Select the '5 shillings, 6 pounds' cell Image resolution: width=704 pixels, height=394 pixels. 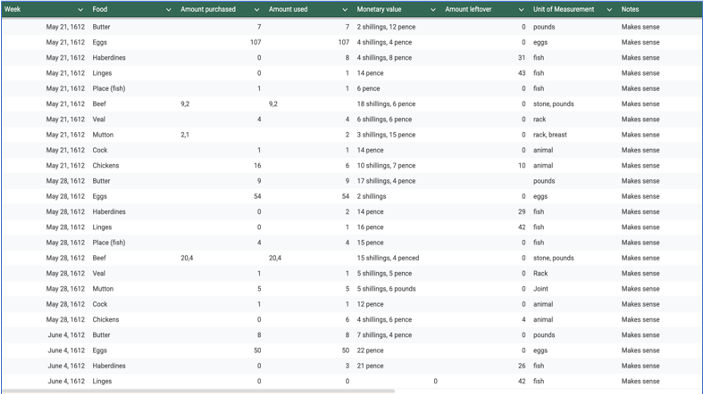(386, 289)
